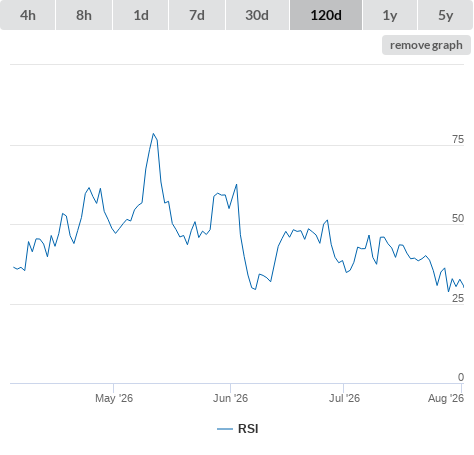Select the 30d time range tab
The width and height of the screenshot is (474, 455).
pos(257,15)
